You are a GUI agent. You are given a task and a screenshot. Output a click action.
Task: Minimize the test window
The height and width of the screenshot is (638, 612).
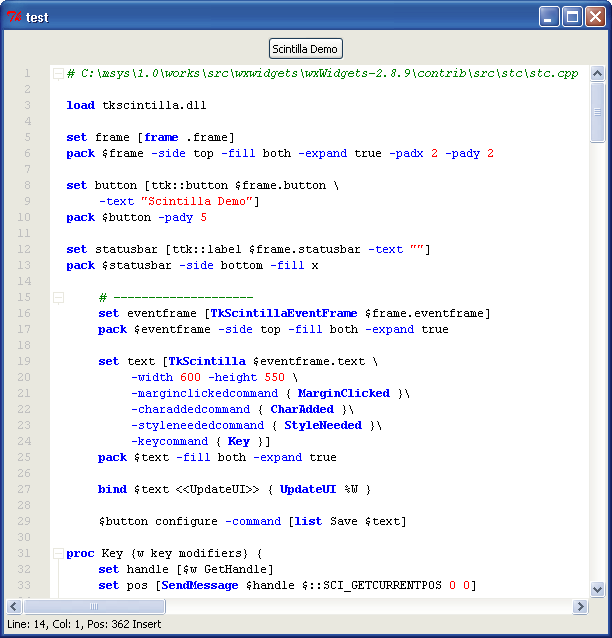pos(549,17)
